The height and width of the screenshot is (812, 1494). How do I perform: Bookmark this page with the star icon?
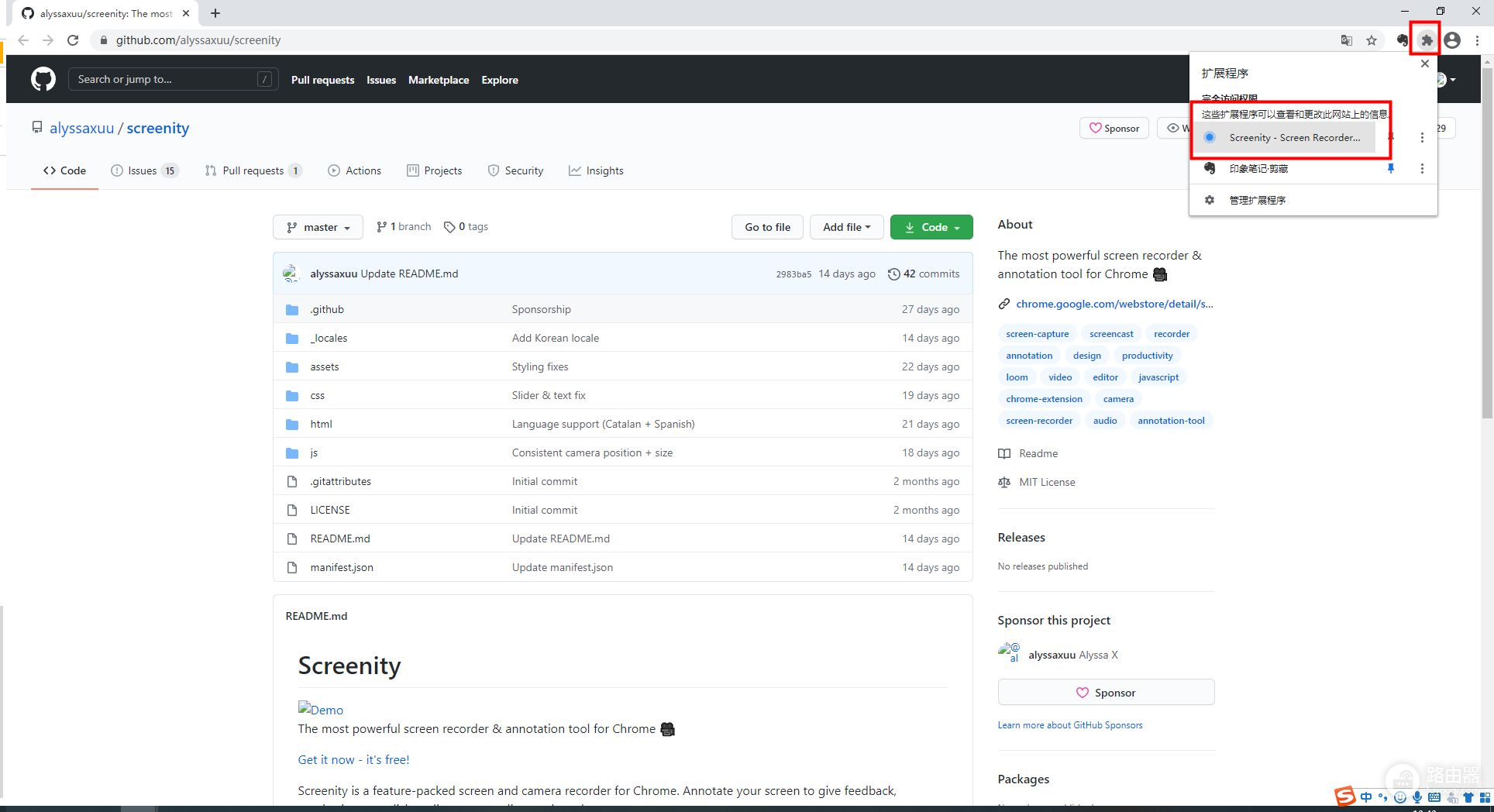click(x=1372, y=40)
